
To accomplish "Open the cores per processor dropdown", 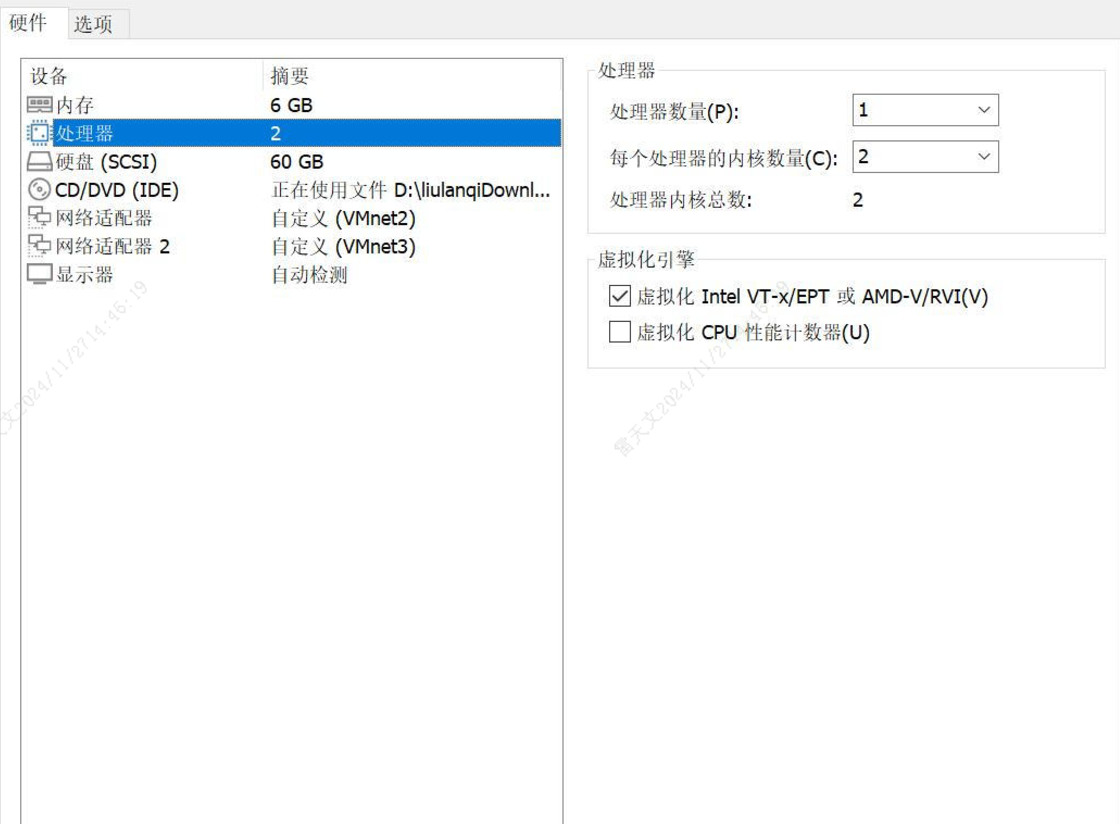I will tap(925, 156).
